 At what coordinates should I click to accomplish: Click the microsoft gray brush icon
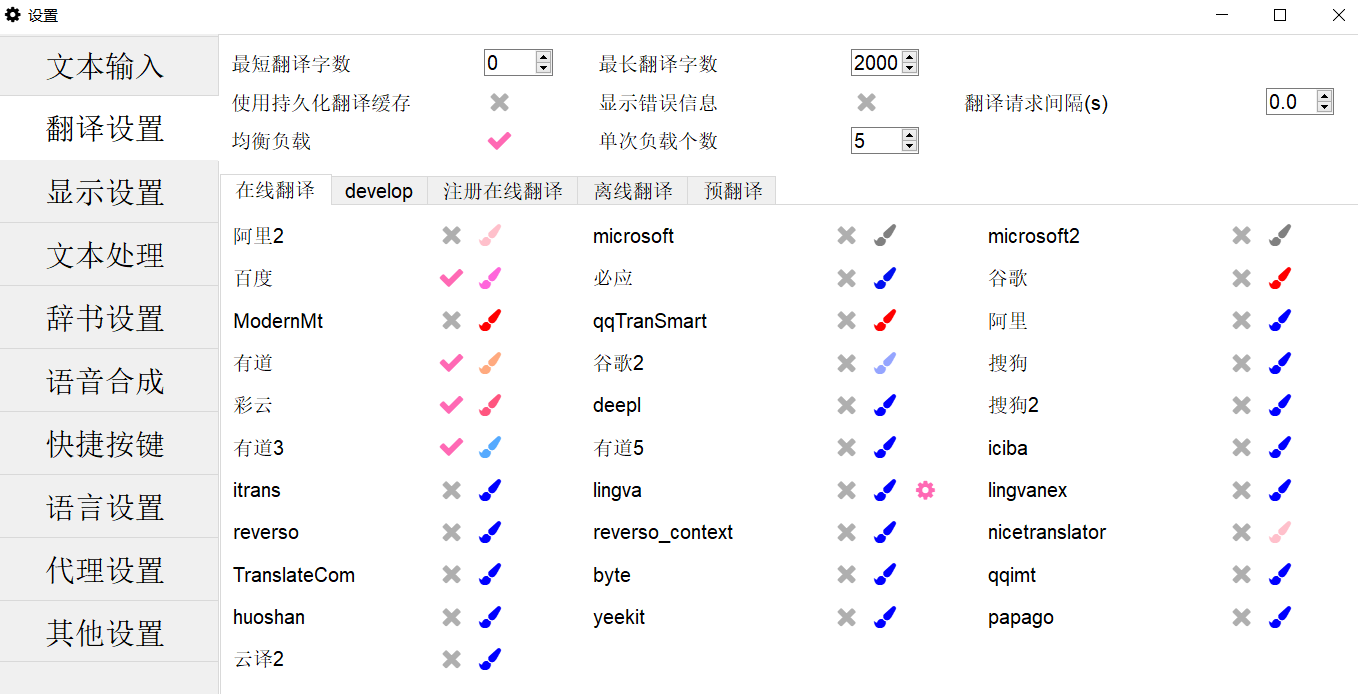click(x=884, y=236)
